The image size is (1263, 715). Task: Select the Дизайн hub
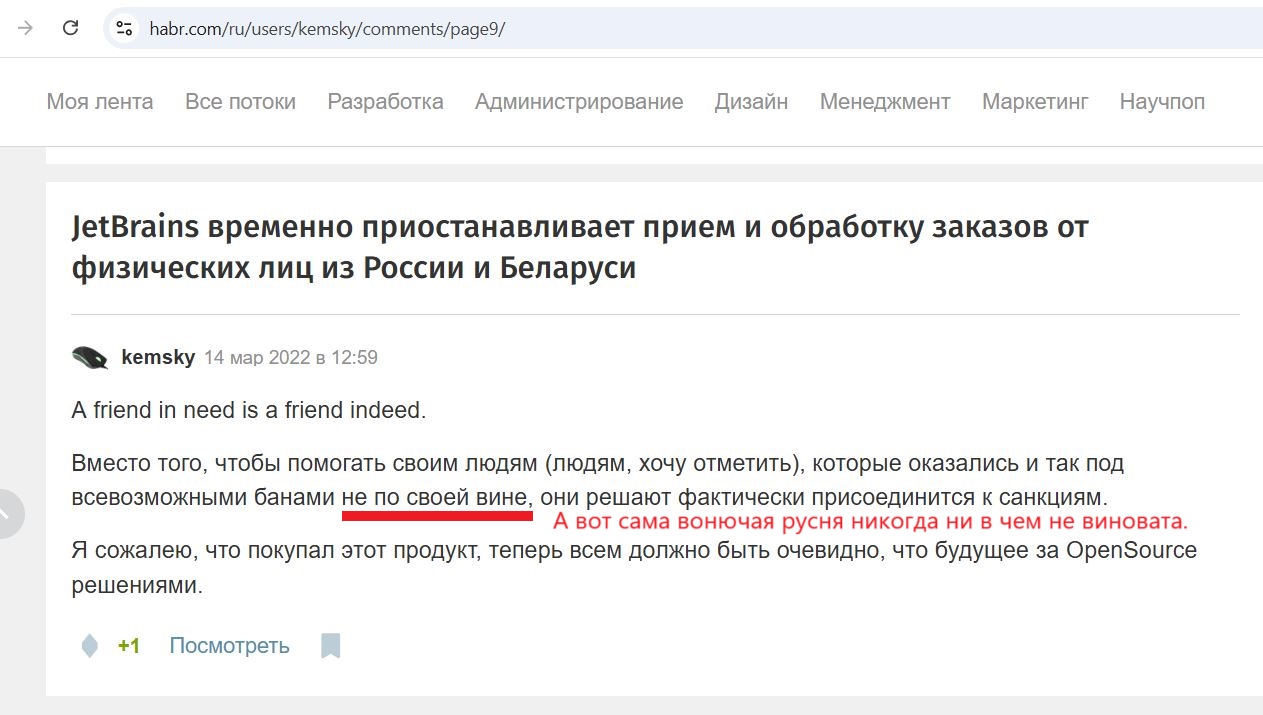point(751,101)
